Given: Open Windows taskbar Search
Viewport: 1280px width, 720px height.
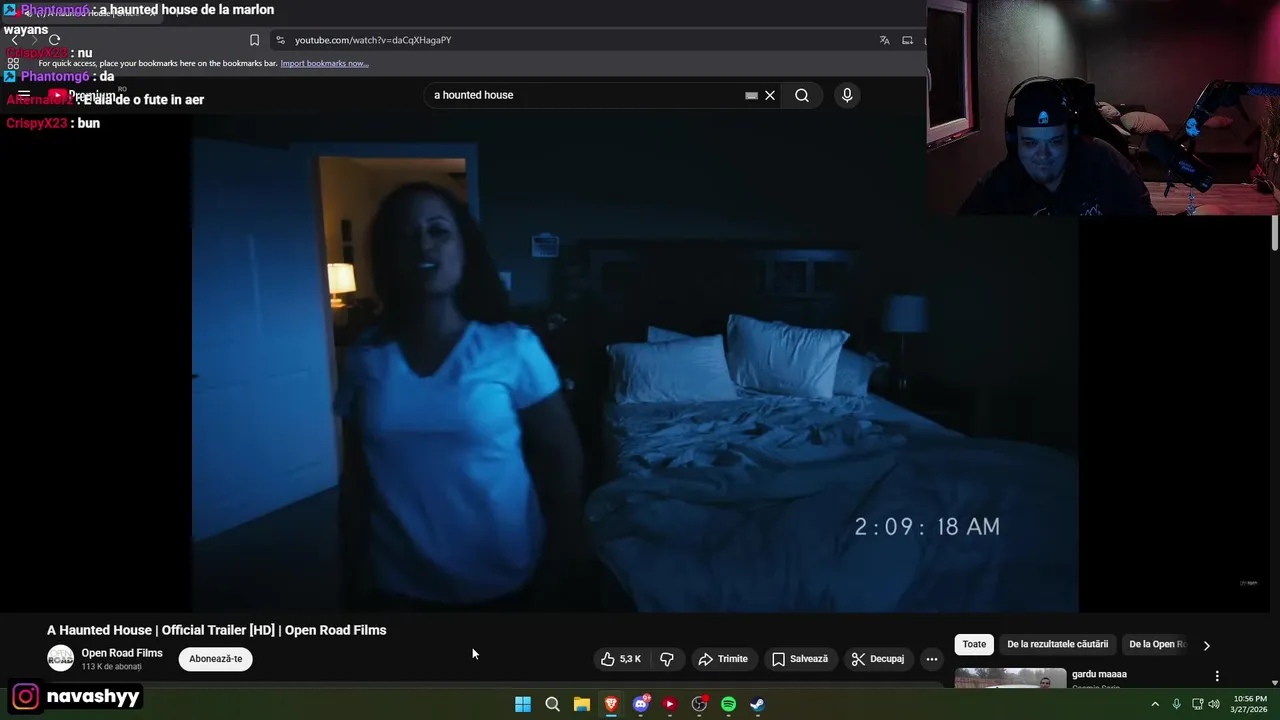Looking at the screenshot, I should (552, 704).
